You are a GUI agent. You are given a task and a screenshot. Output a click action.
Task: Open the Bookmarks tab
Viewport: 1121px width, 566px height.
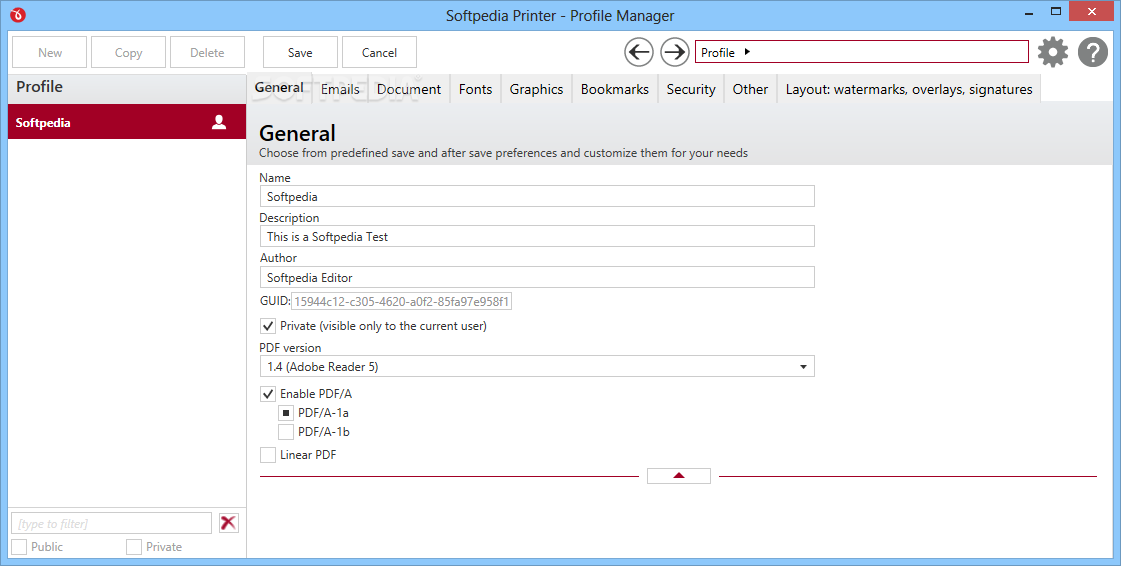click(x=615, y=89)
